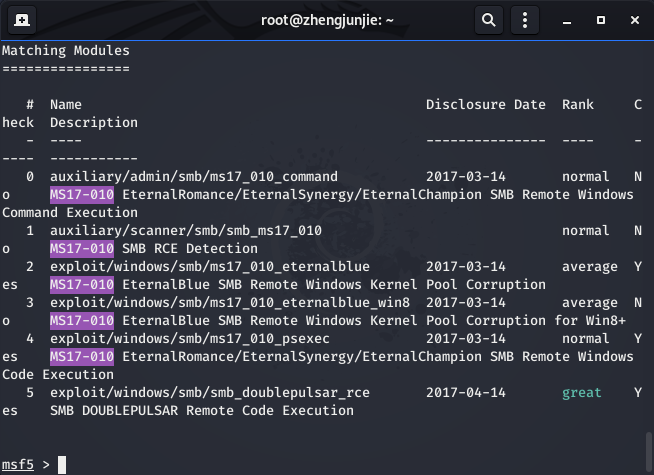Click normal rank in ms17_010_psexec row
Screen dimensions: 654x475
point(586,339)
